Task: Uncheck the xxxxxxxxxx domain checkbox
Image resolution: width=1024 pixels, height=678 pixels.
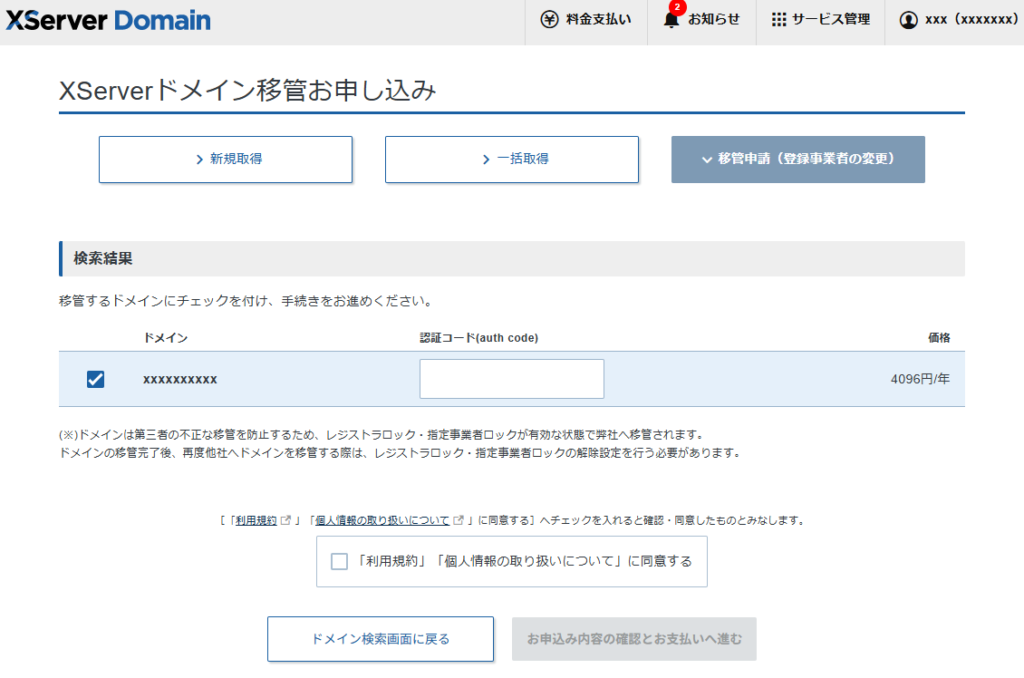Action: [95, 379]
